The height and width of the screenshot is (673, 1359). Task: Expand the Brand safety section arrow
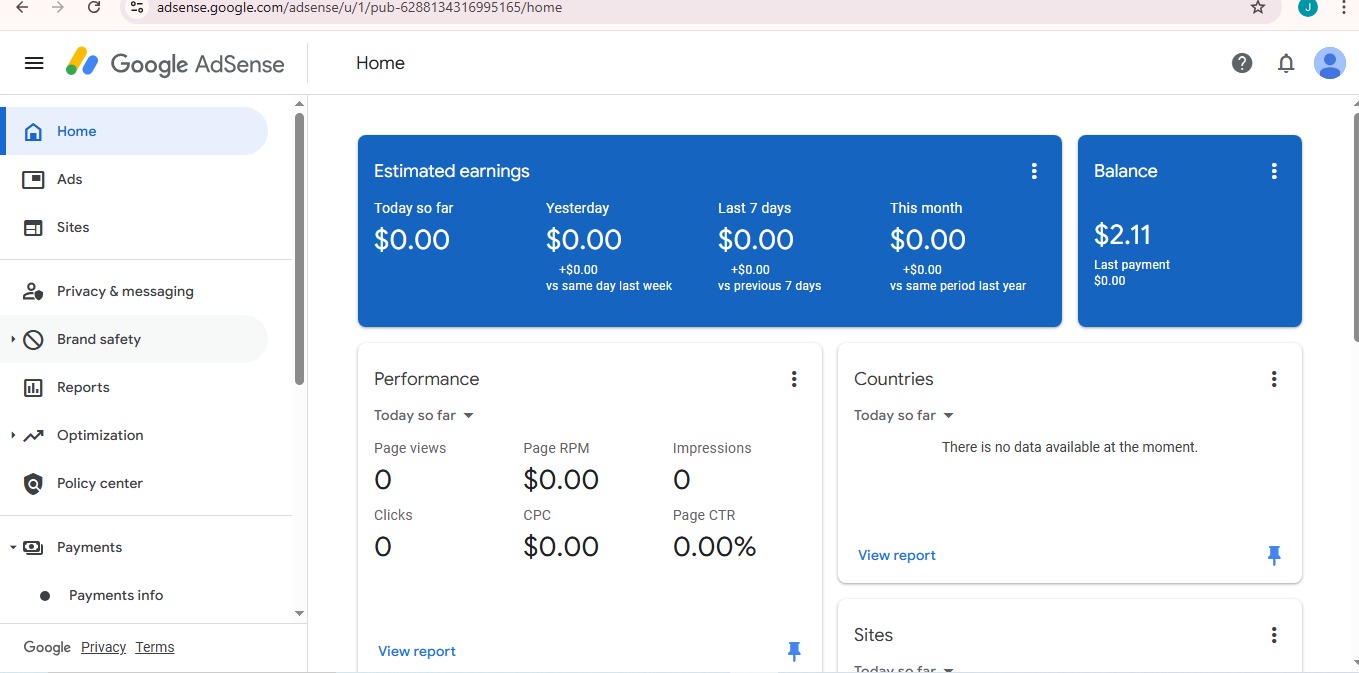13,339
